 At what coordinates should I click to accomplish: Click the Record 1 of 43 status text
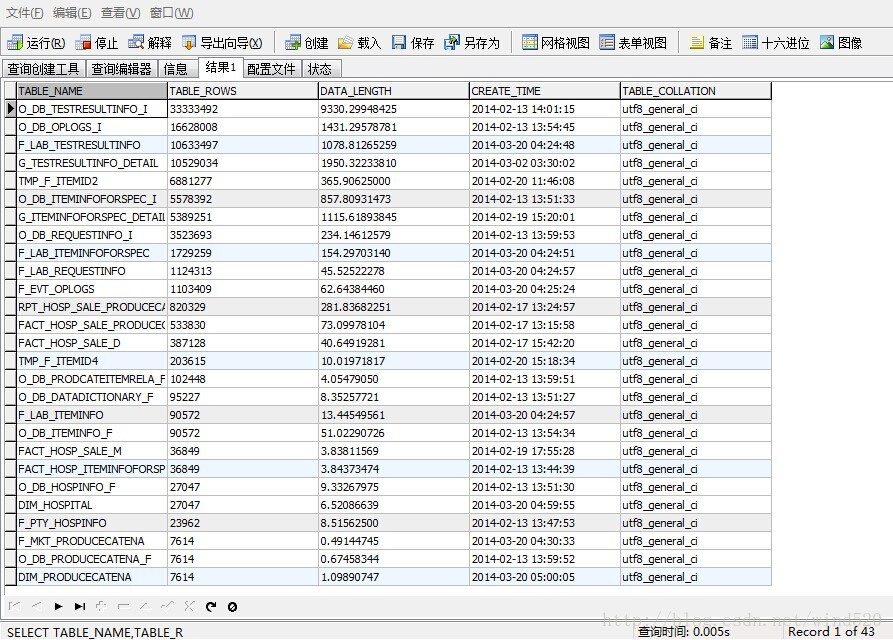tap(831, 631)
